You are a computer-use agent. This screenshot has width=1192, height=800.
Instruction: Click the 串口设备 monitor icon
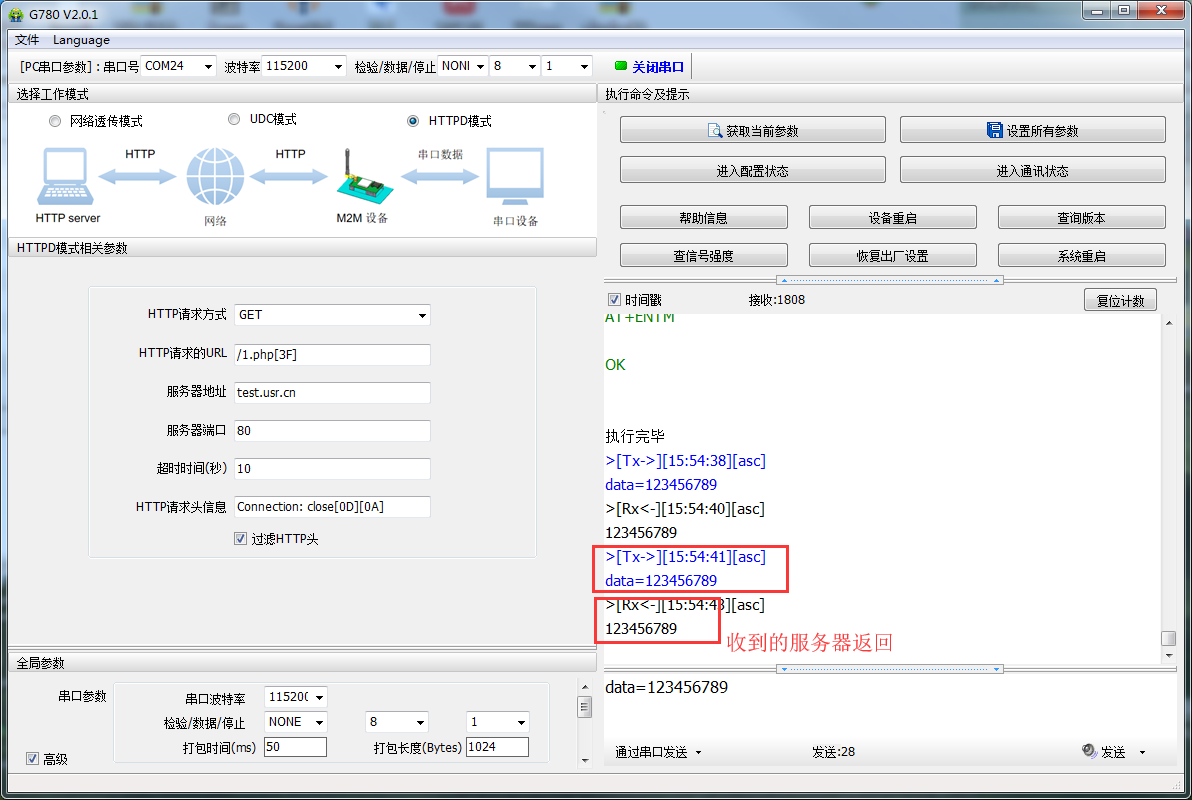coord(515,177)
